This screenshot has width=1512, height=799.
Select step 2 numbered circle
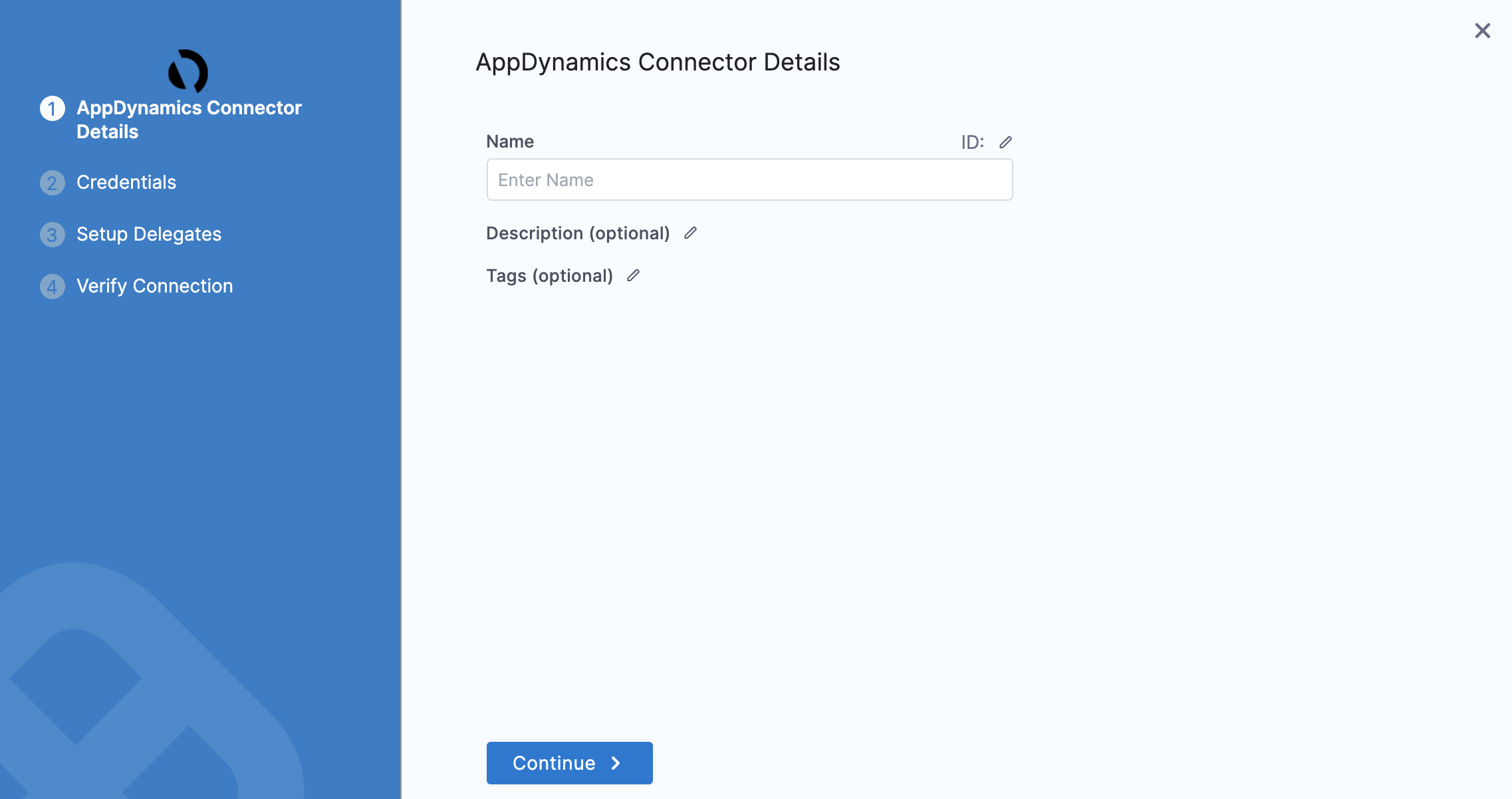point(53,183)
